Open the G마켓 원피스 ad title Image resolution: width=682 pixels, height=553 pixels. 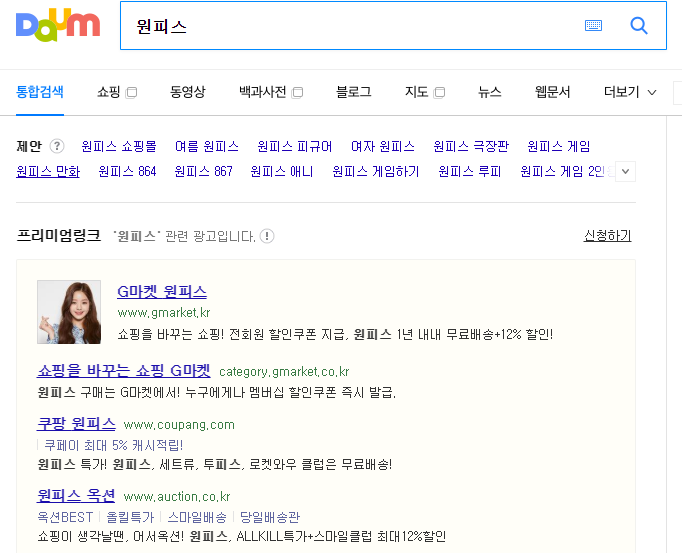162,292
